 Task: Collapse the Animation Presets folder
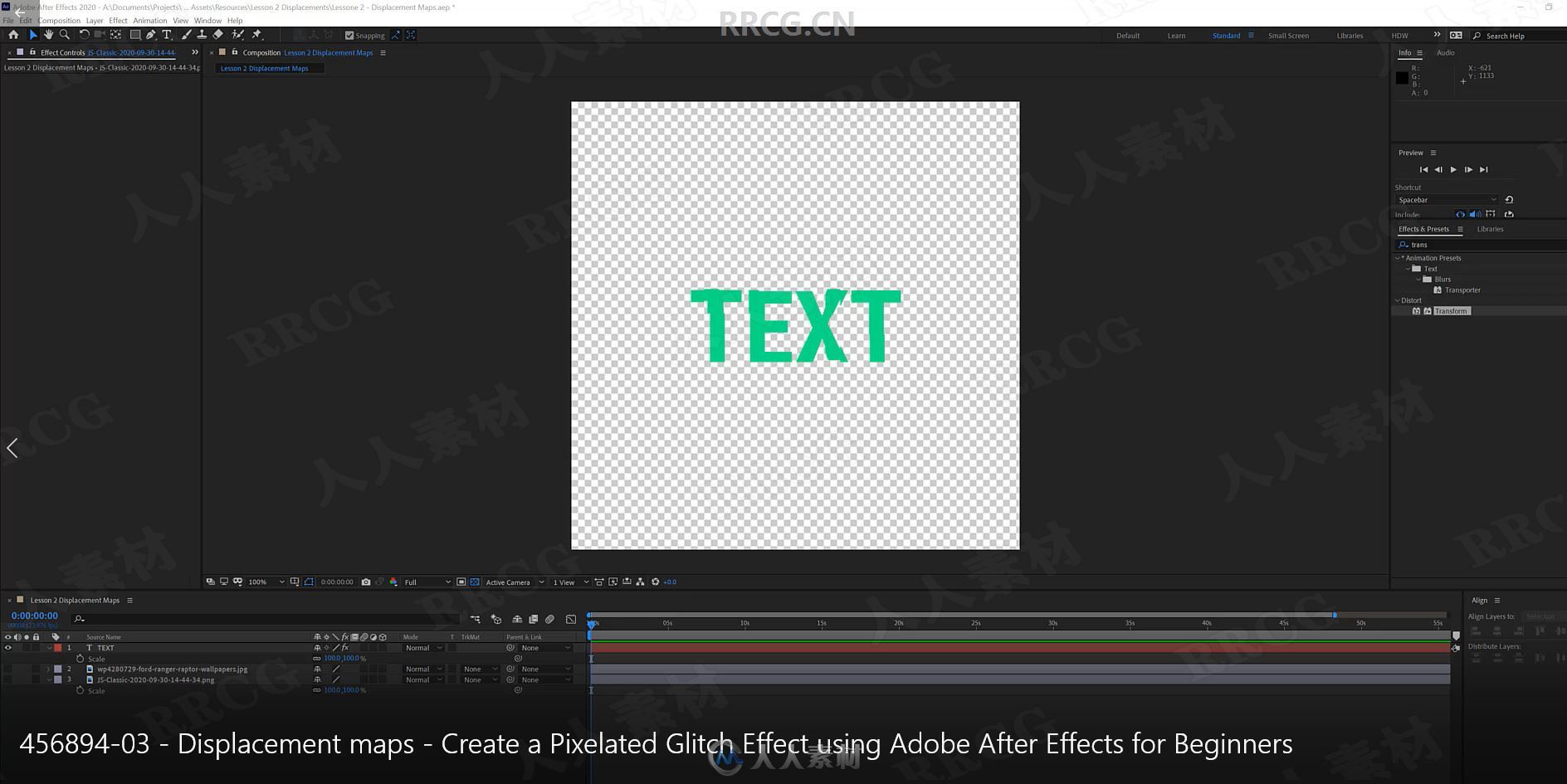tap(1397, 258)
